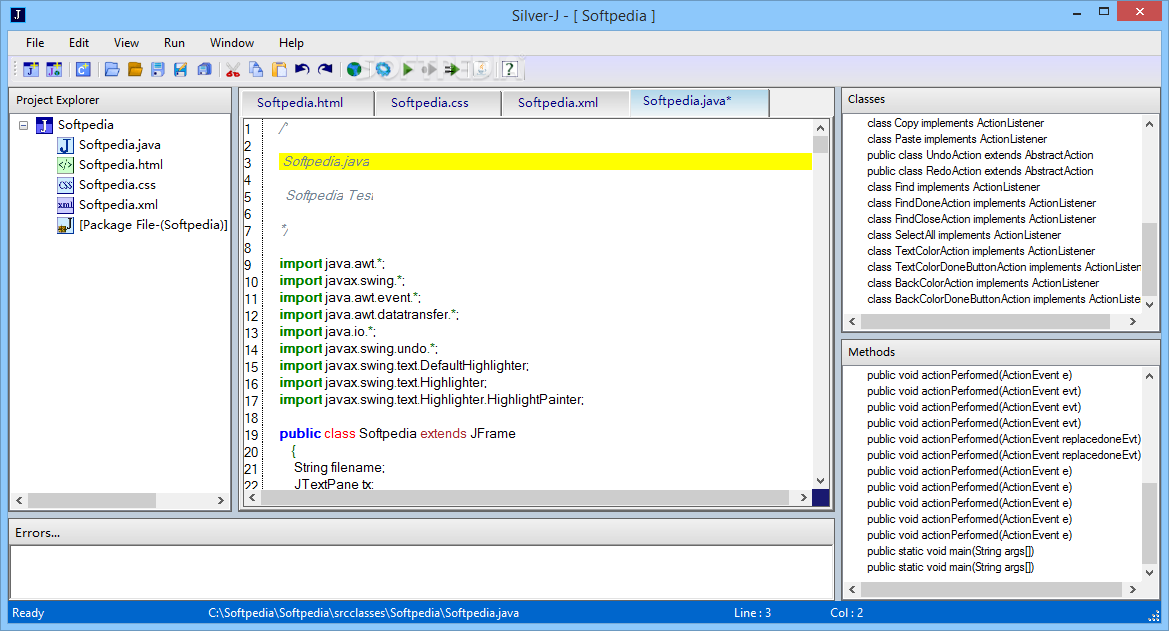Click the editor horizontal scroll-right arrow

point(803,497)
